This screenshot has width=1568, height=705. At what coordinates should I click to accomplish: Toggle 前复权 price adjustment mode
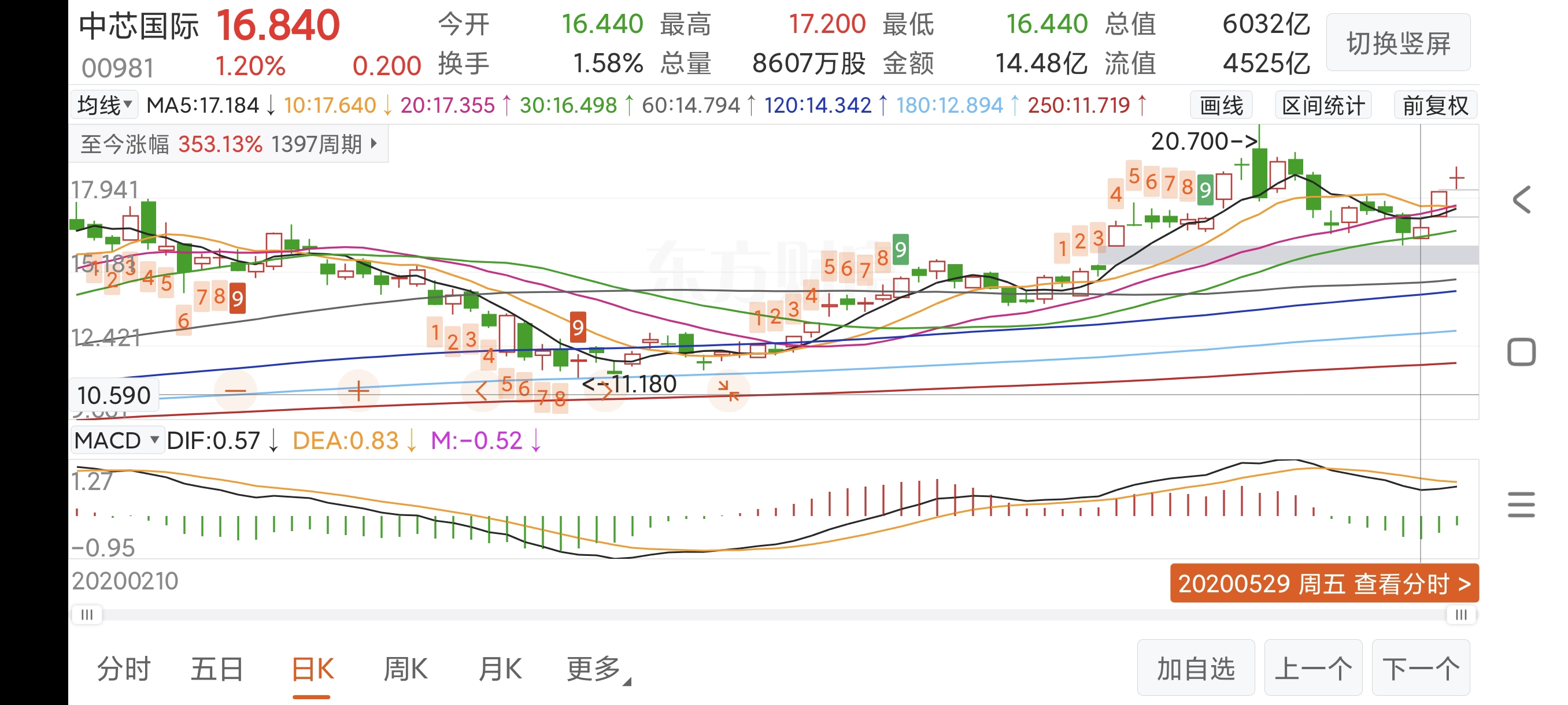coord(1435,106)
